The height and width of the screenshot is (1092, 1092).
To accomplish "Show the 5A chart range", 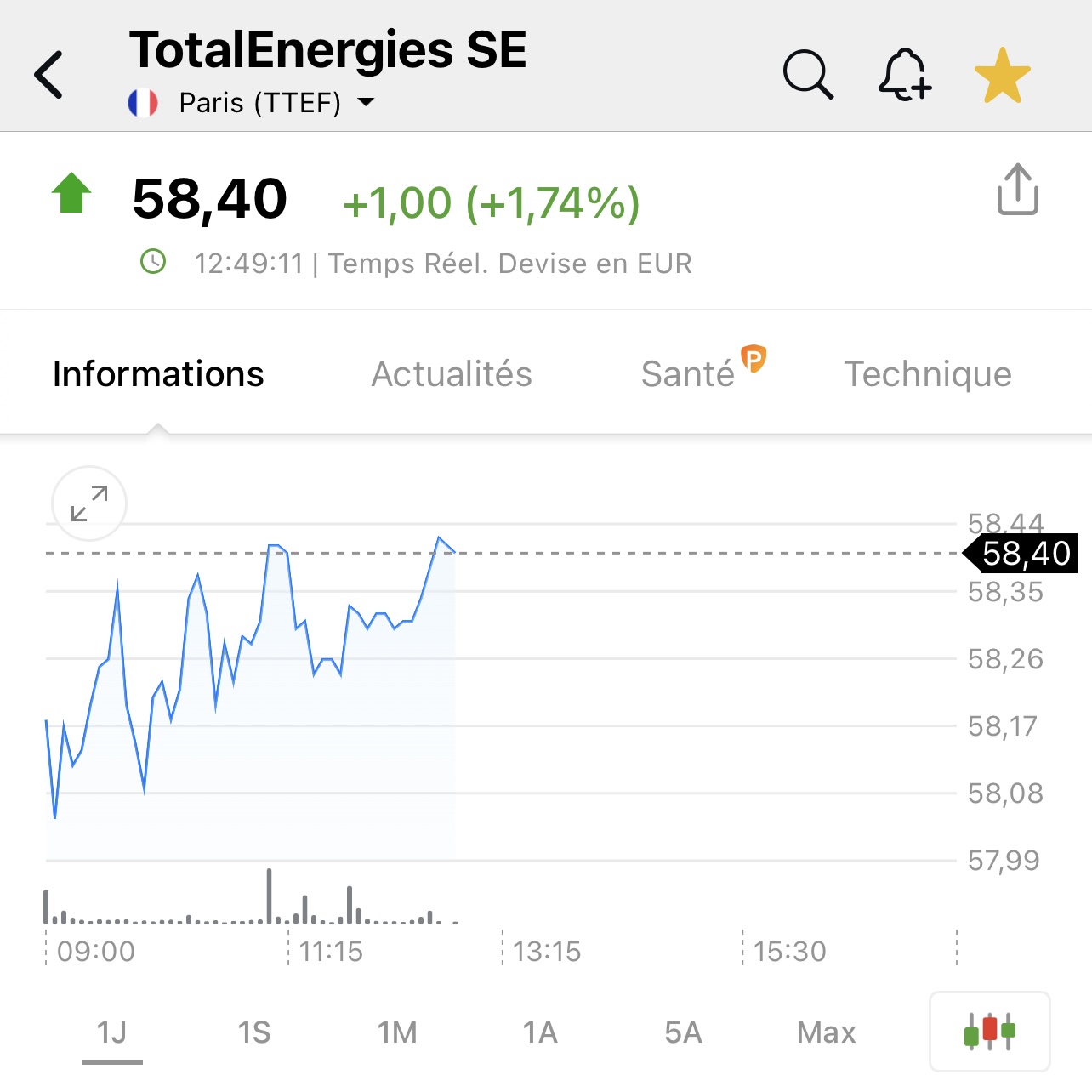I will 683,1032.
